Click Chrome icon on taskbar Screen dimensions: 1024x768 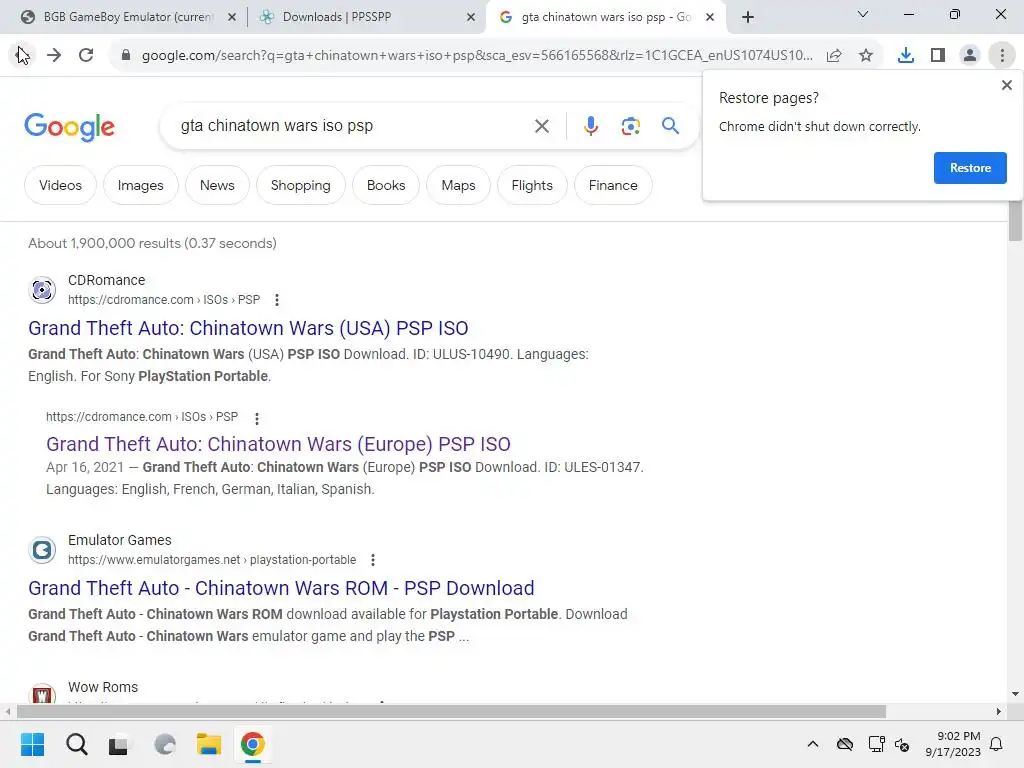click(x=253, y=744)
